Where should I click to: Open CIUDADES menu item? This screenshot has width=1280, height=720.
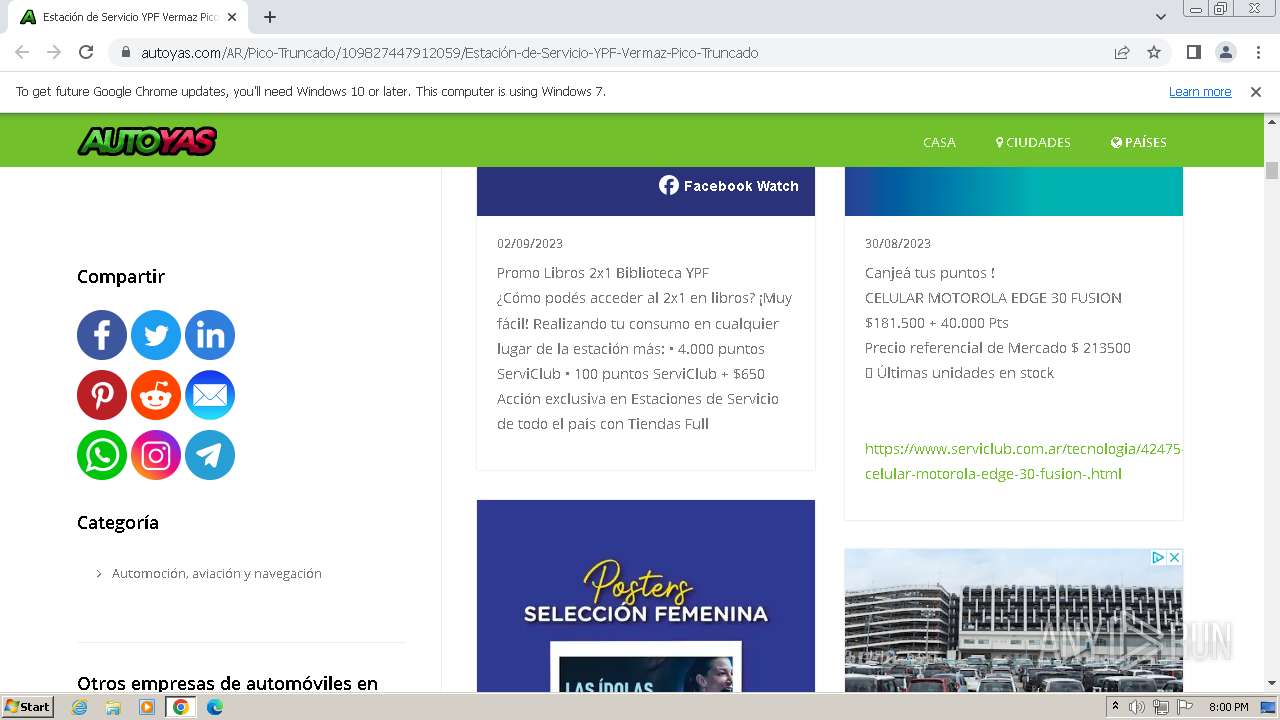click(1033, 142)
